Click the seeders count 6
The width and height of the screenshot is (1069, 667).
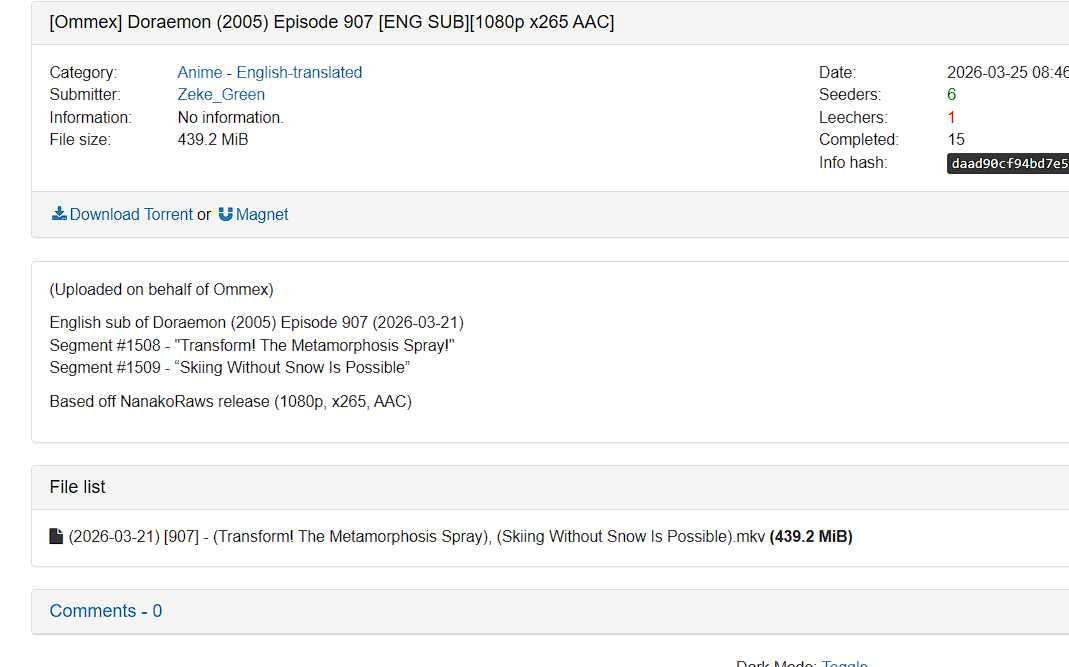952,95
